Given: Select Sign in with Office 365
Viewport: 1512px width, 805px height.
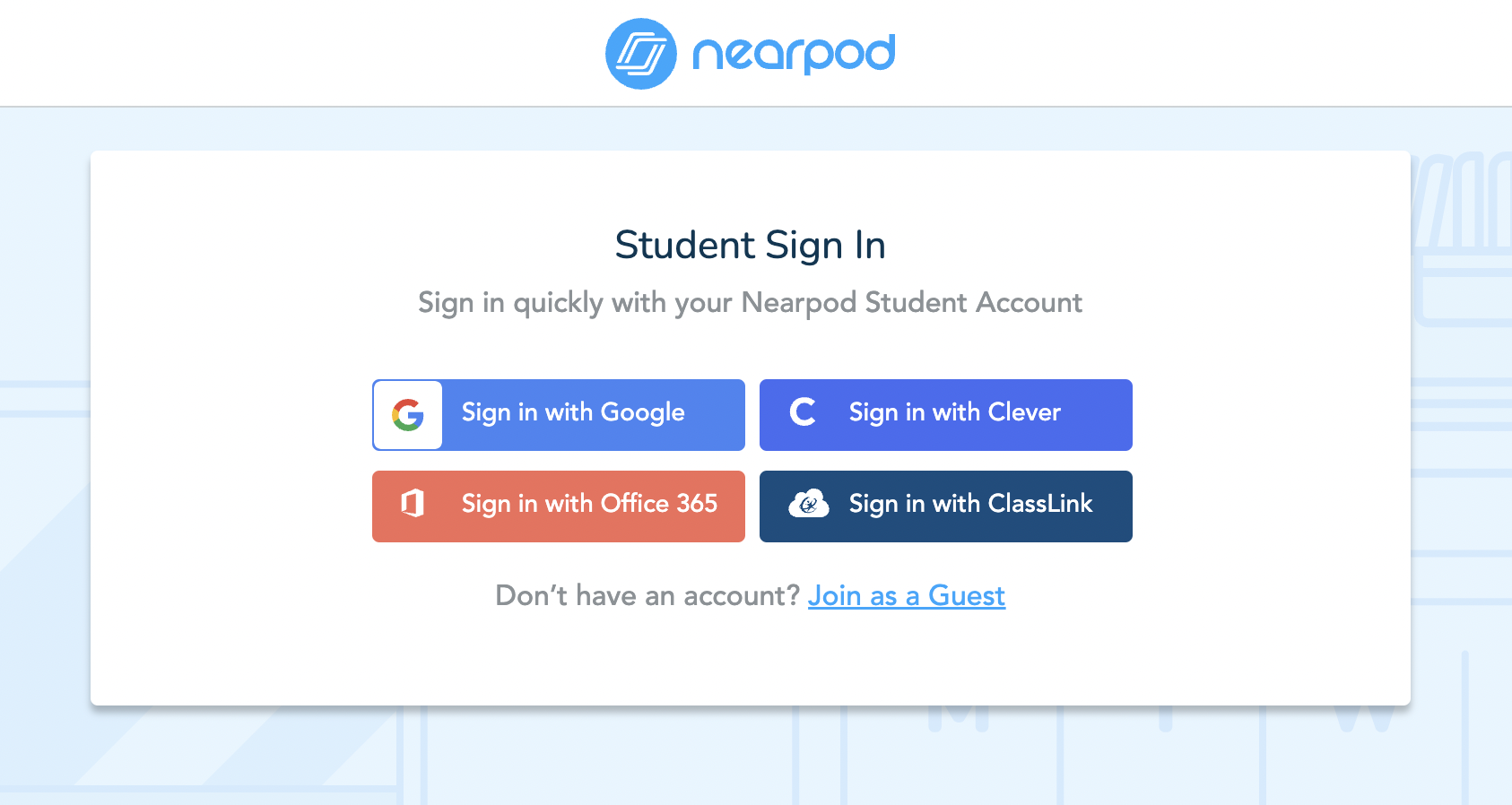Looking at the screenshot, I should (x=588, y=505).
